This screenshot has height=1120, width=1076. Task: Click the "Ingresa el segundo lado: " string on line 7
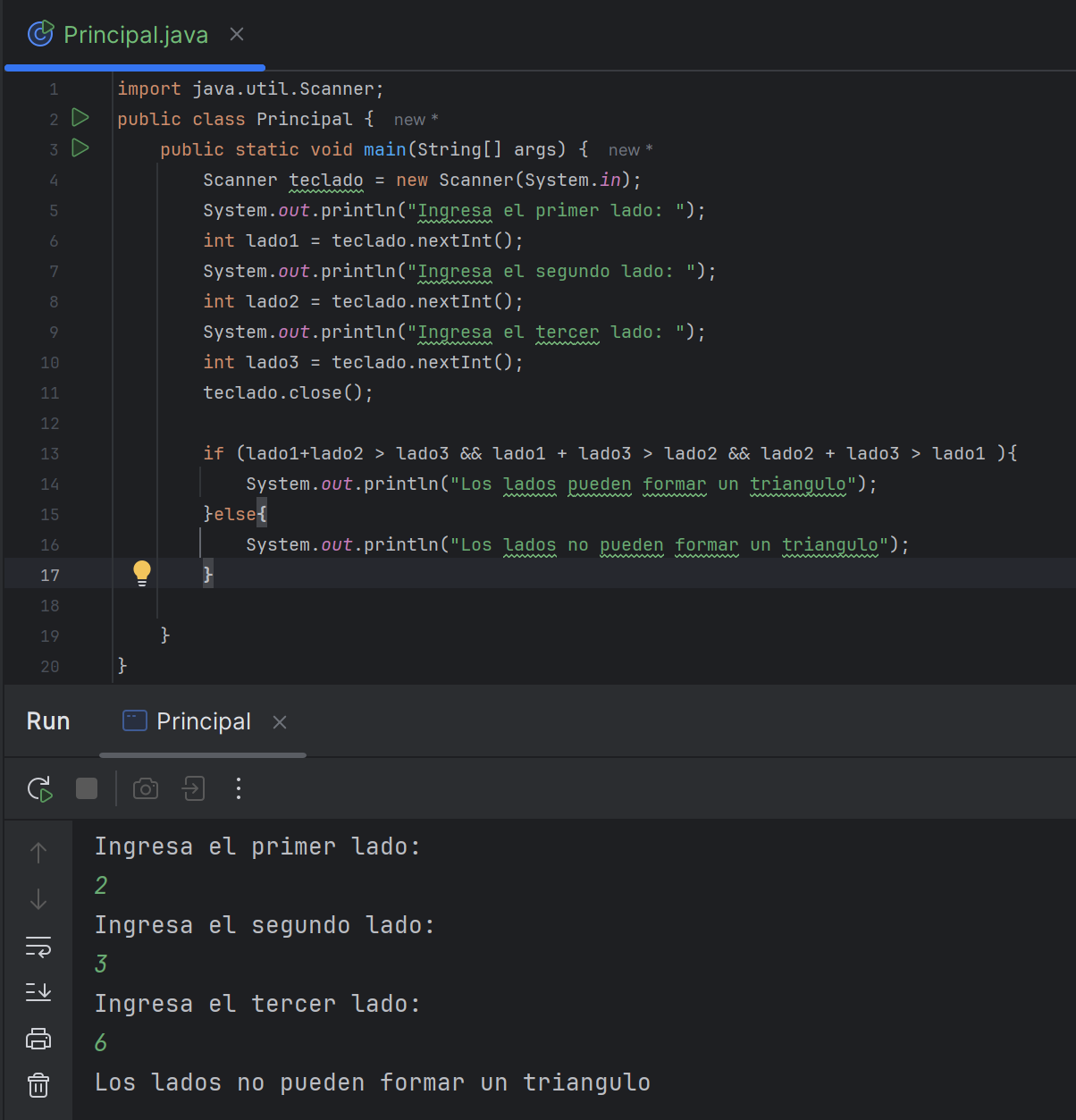click(551, 272)
